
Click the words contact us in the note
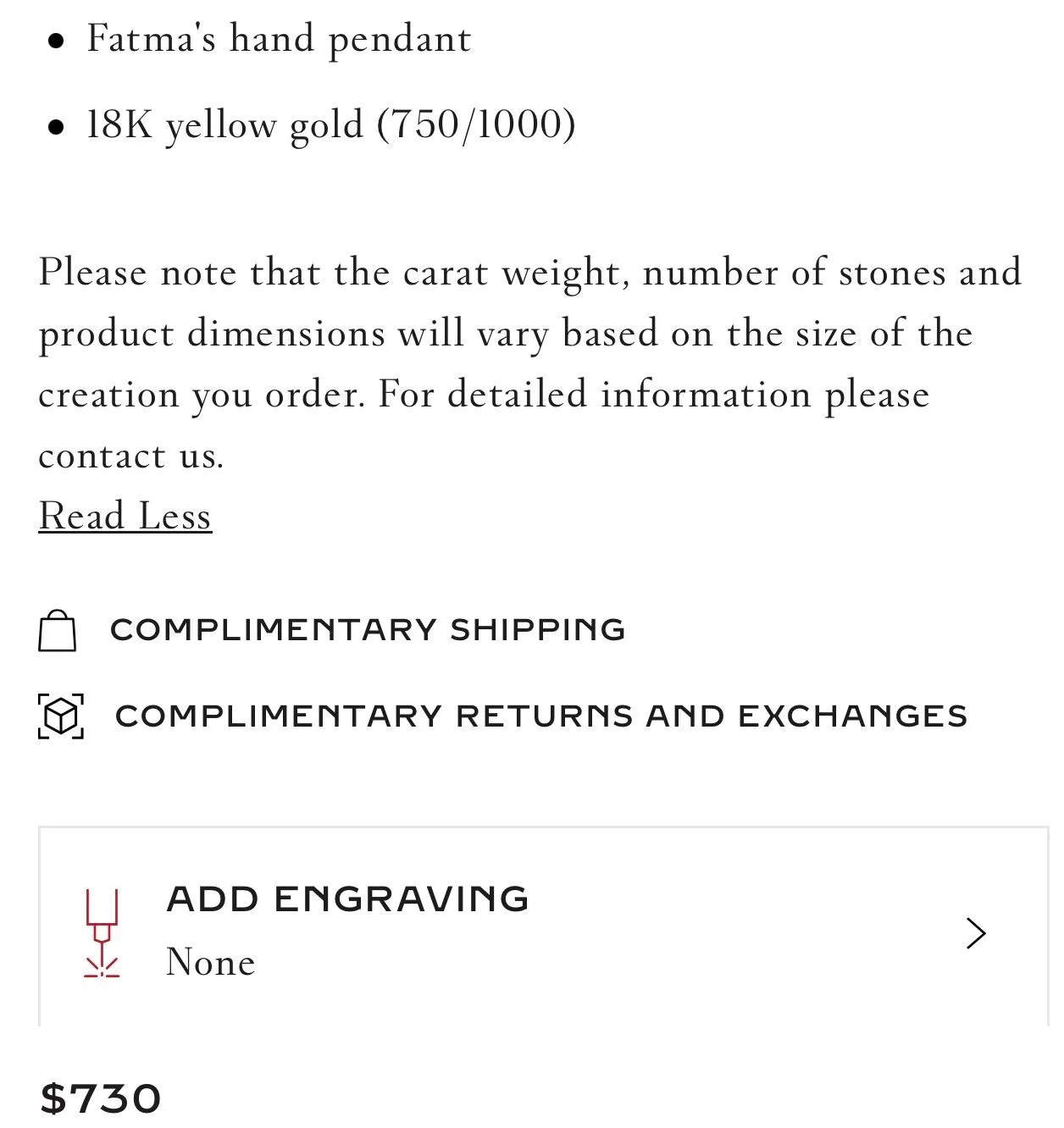click(131, 456)
